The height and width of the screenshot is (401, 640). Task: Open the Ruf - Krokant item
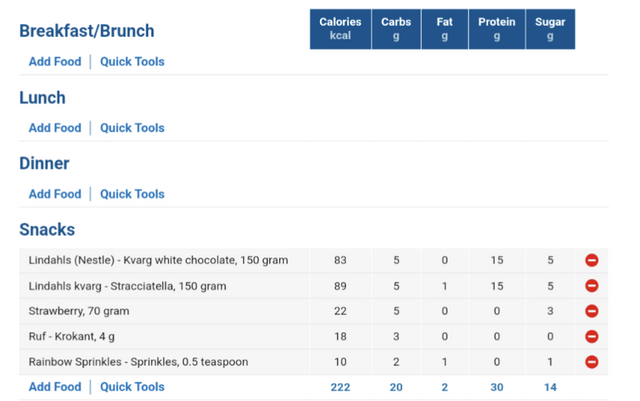click(71, 336)
